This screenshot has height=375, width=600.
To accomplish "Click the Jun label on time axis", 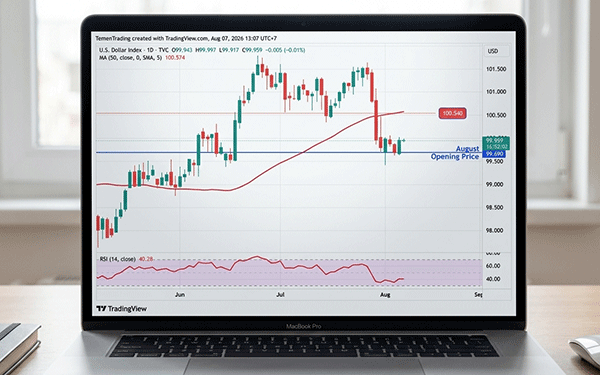I will tap(180, 295).
